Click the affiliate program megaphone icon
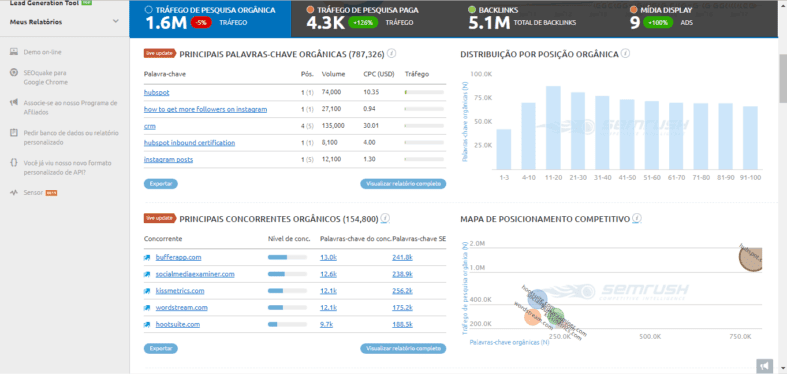Image resolution: width=787 pixels, height=374 pixels. (14, 102)
